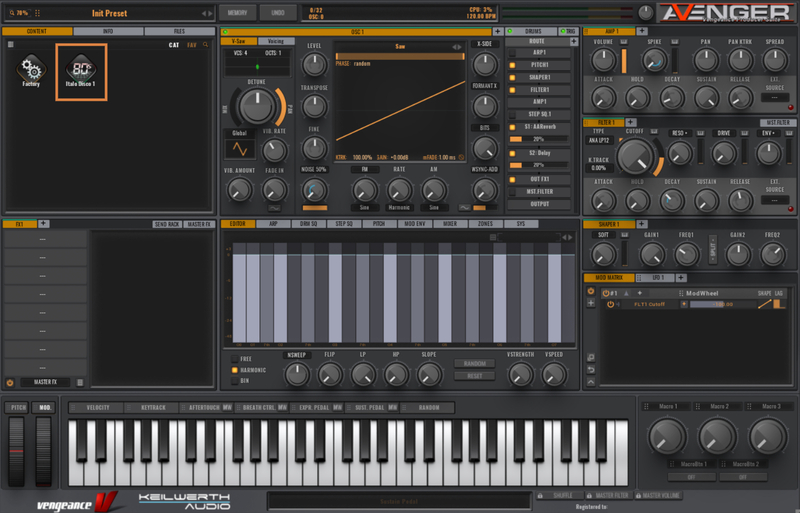
Task: Toggle the PITCH1 routing checkbox
Action: (x=513, y=64)
